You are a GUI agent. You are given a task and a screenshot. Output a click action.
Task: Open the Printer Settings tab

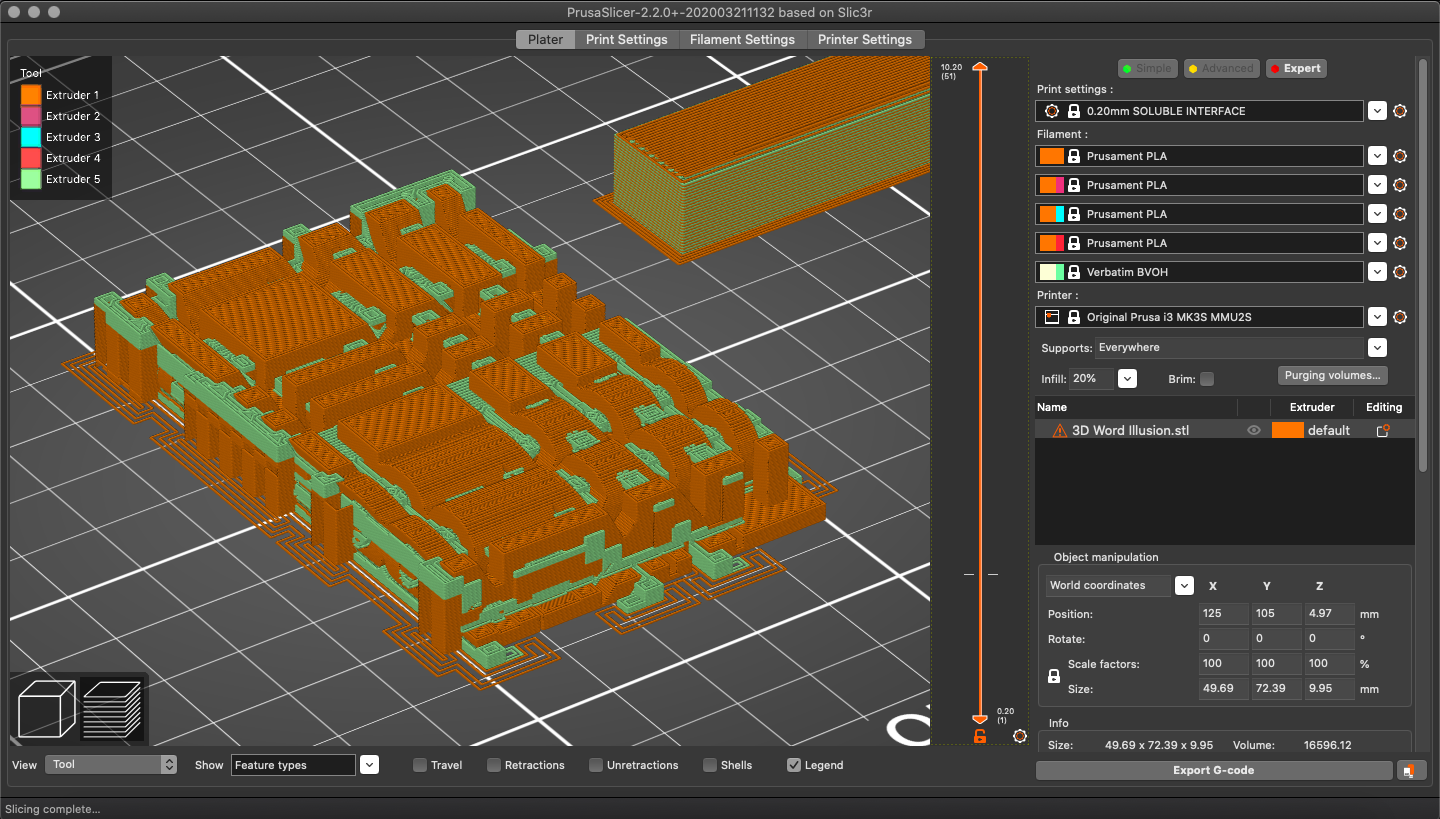click(865, 40)
